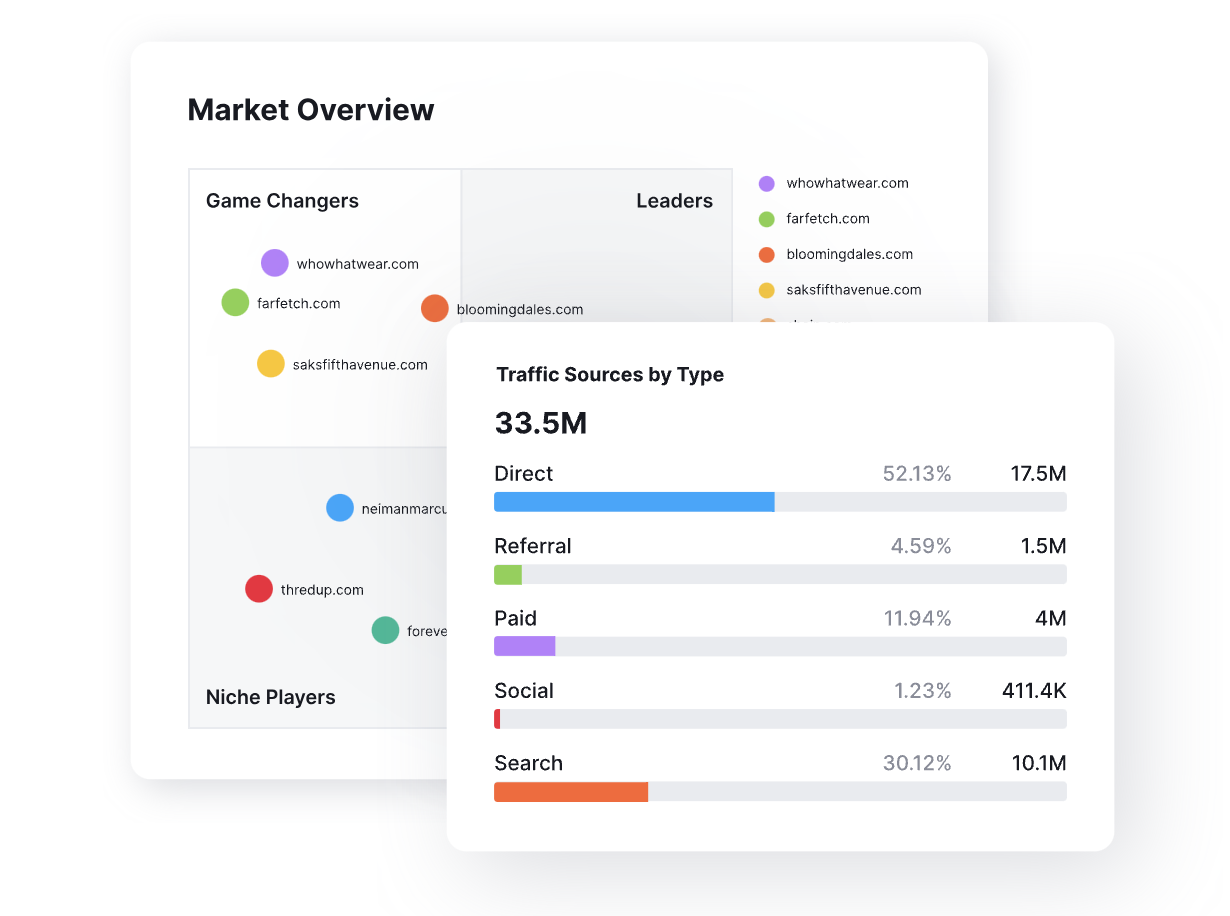
Task: Click the Niche Players quadrant label
Action: pyautogui.click(x=270, y=697)
